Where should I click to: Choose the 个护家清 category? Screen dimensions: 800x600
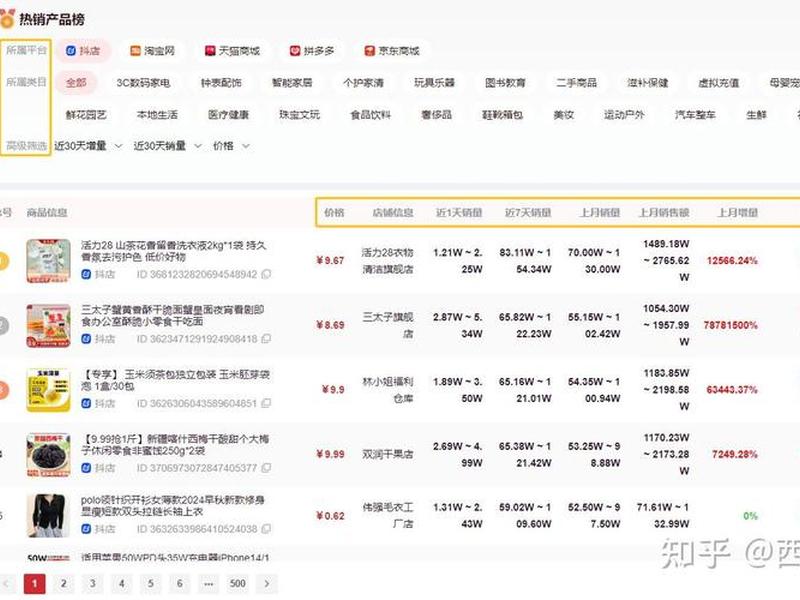click(363, 83)
